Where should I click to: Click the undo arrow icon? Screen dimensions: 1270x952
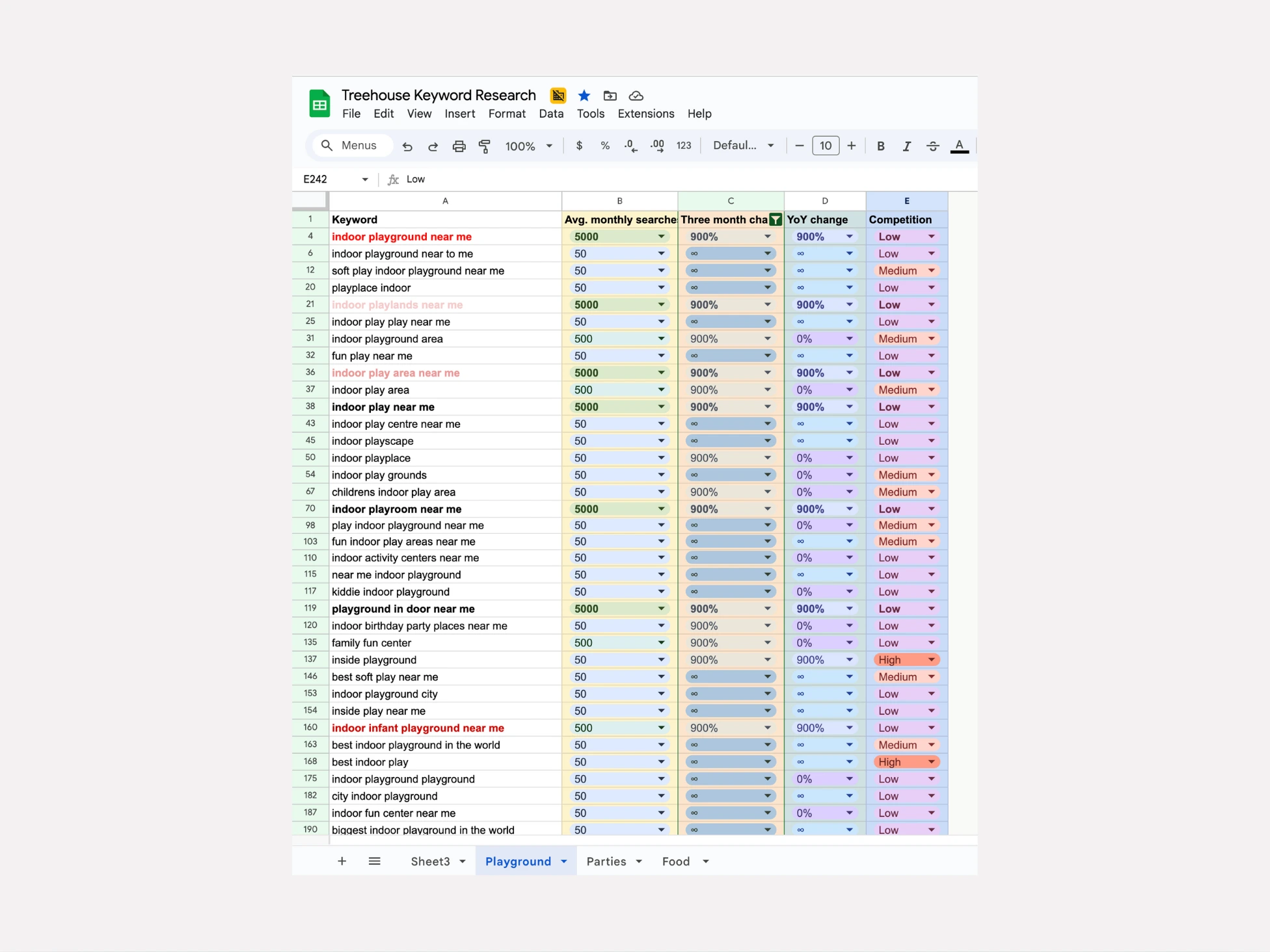pyautogui.click(x=407, y=146)
